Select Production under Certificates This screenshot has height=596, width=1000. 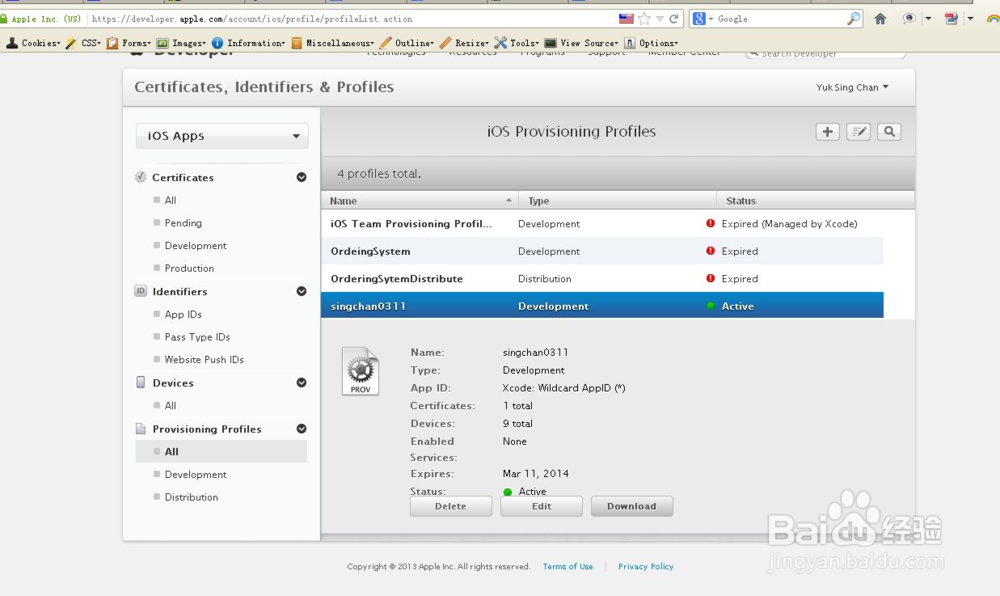point(189,268)
